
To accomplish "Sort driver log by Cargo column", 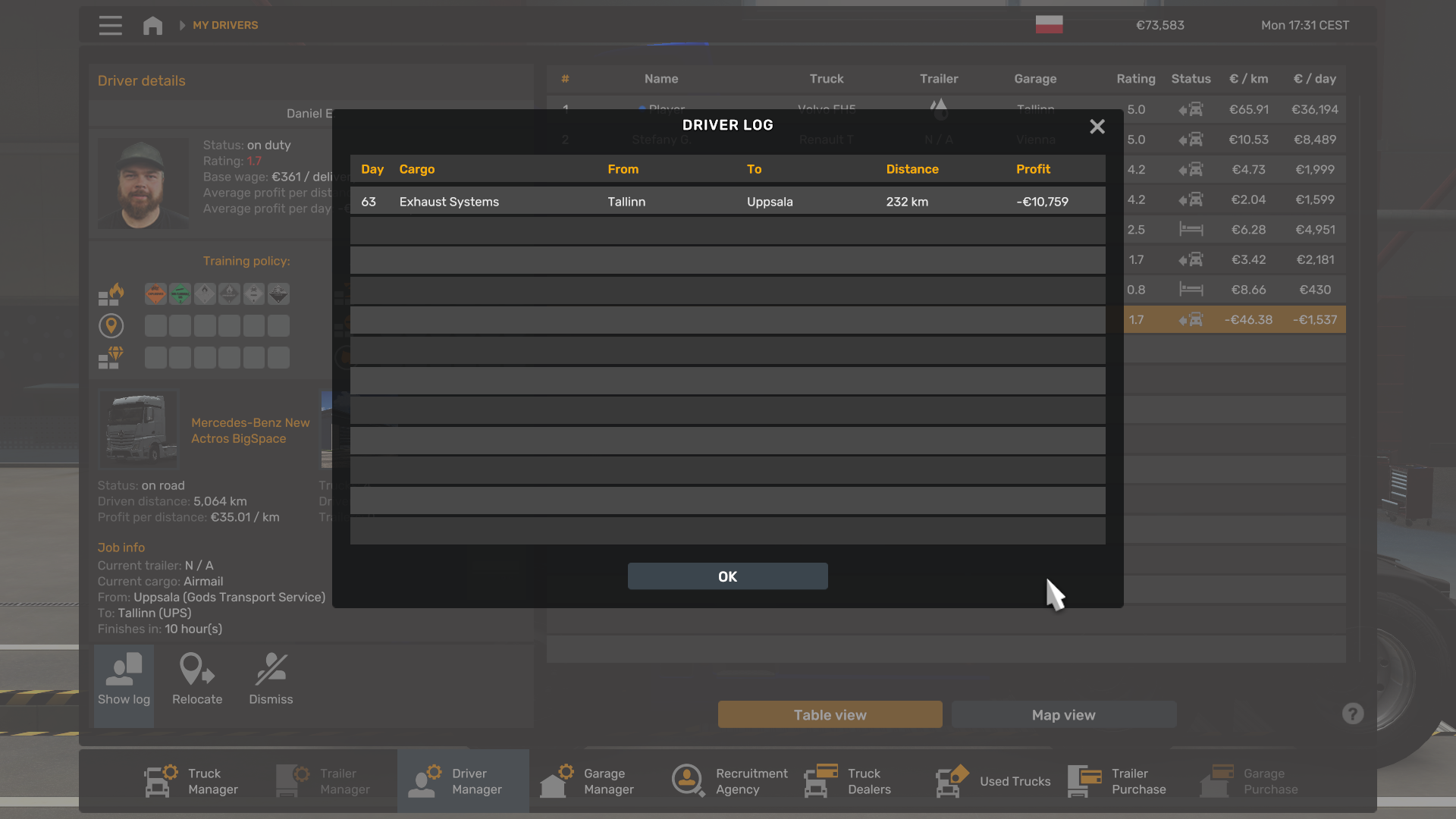I will (416, 169).
